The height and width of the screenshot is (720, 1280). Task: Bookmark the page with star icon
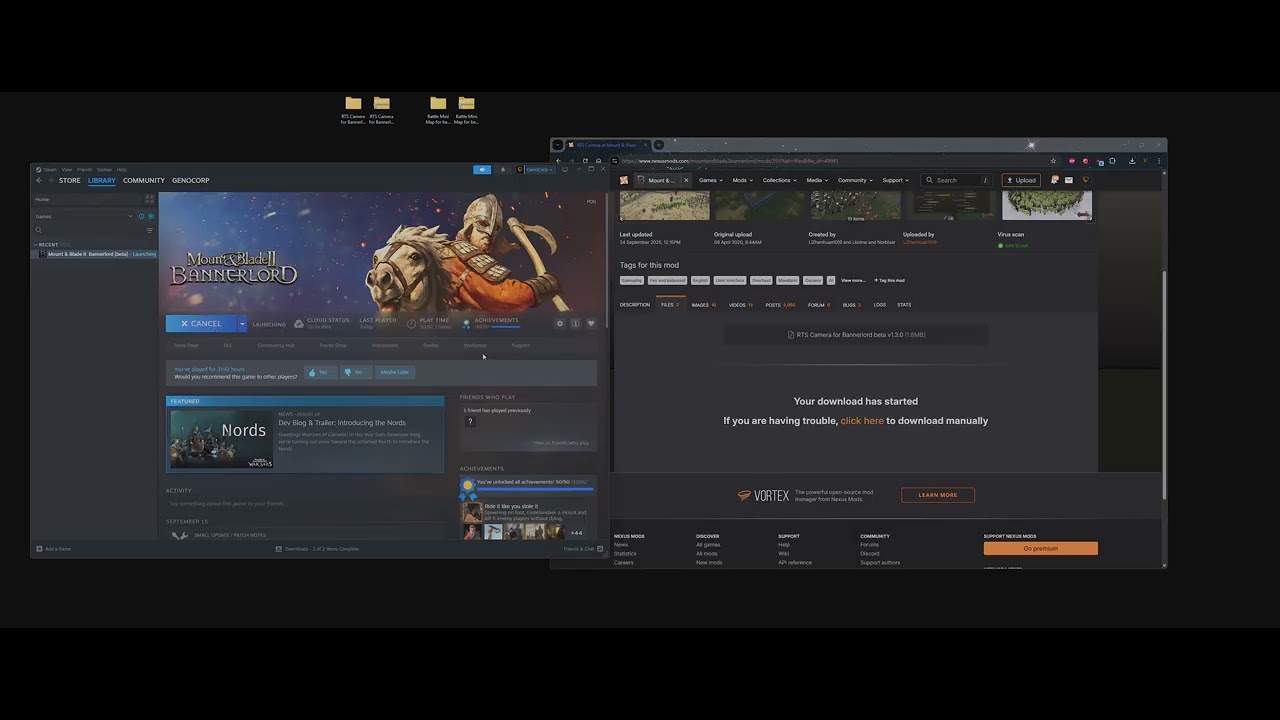pyautogui.click(x=1053, y=161)
